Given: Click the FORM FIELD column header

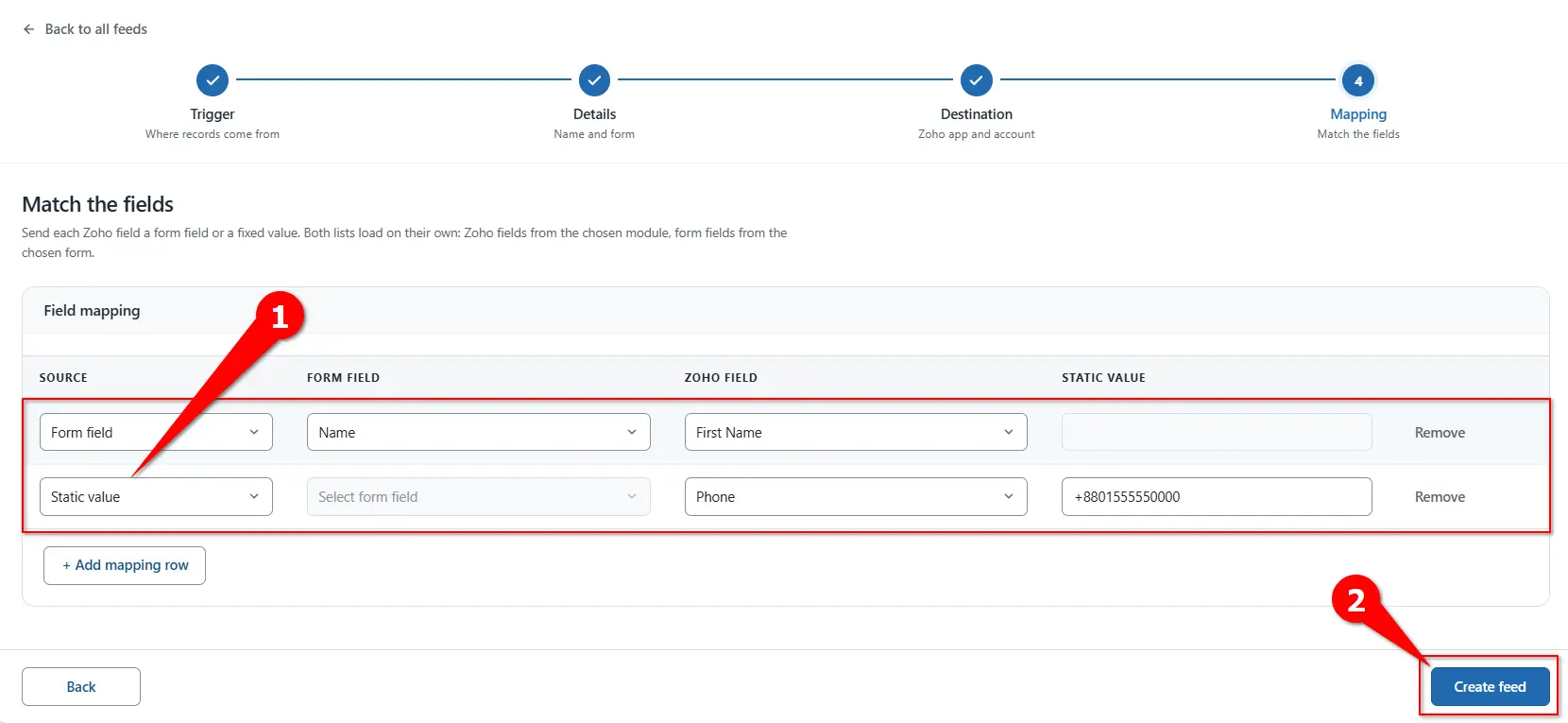Looking at the screenshot, I should tap(343, 378).
